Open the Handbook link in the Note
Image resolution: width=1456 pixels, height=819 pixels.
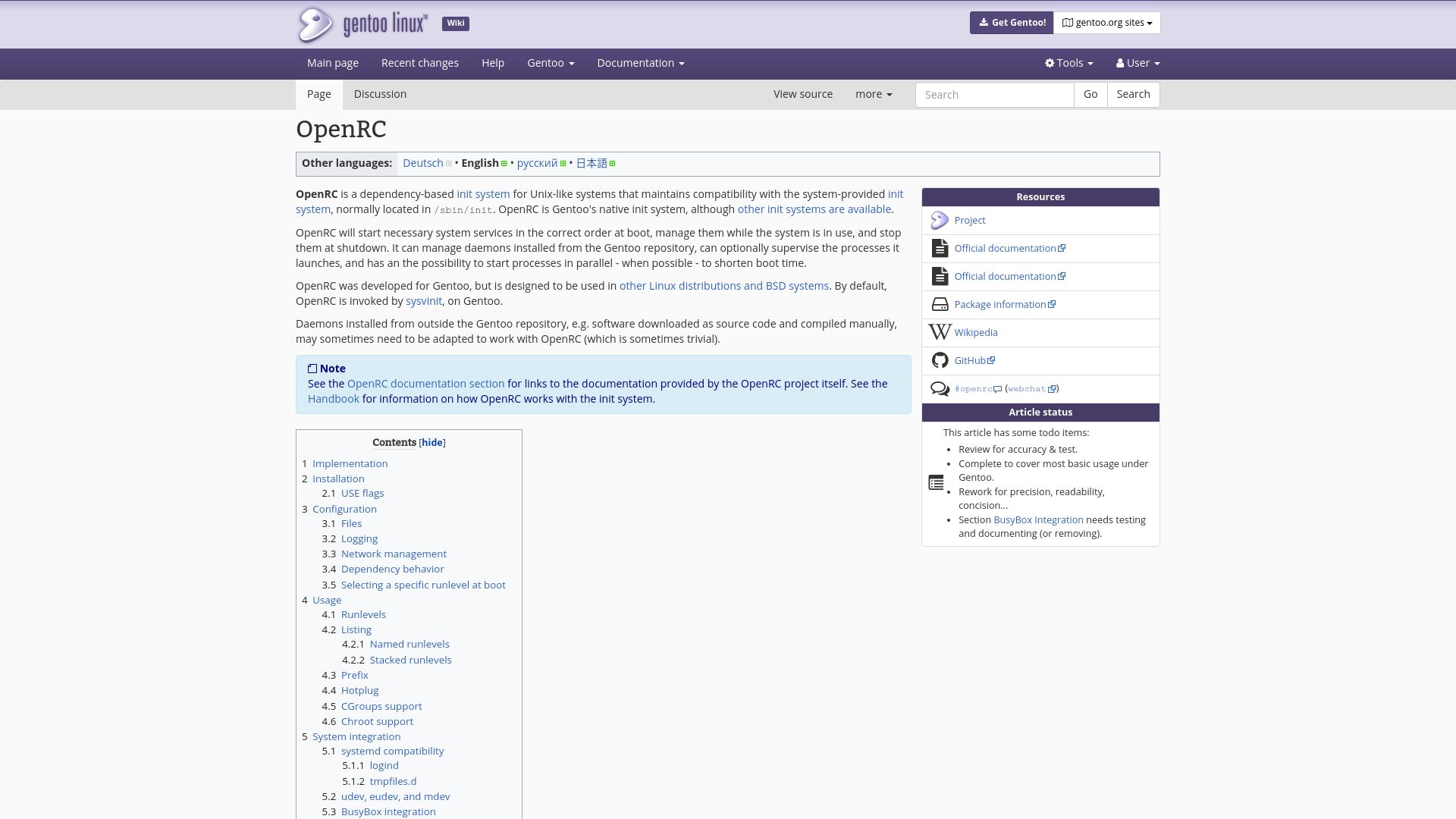(x=334, y=400)
